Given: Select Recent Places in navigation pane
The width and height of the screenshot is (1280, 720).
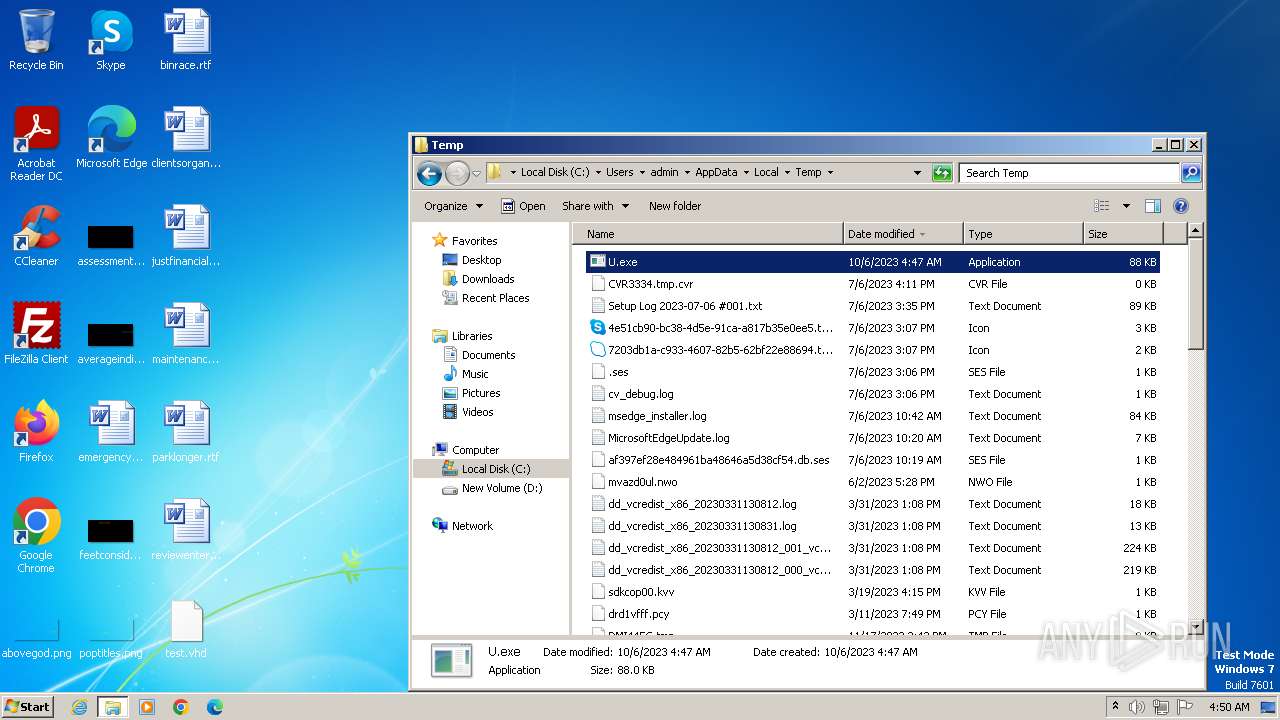Looking at the screenshot, I should point(495,298).
